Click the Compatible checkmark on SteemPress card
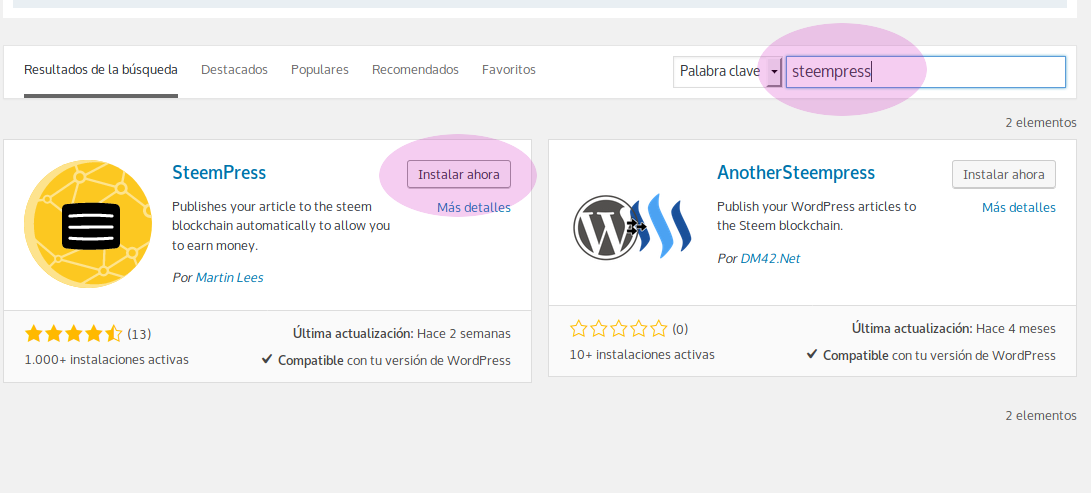 tap(266, 359)
